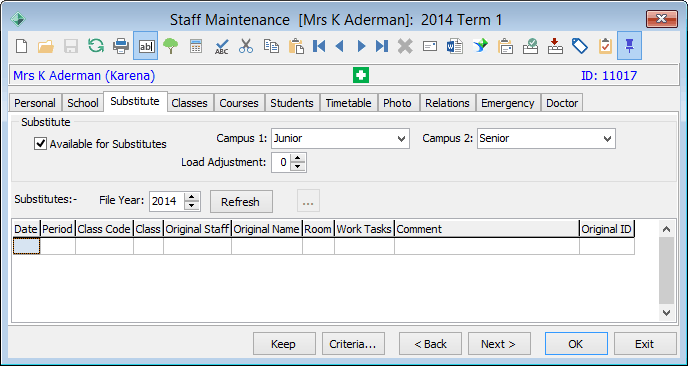
Task: Click the orange checklist clipboard icon
Action: click(x=606, y=46)
